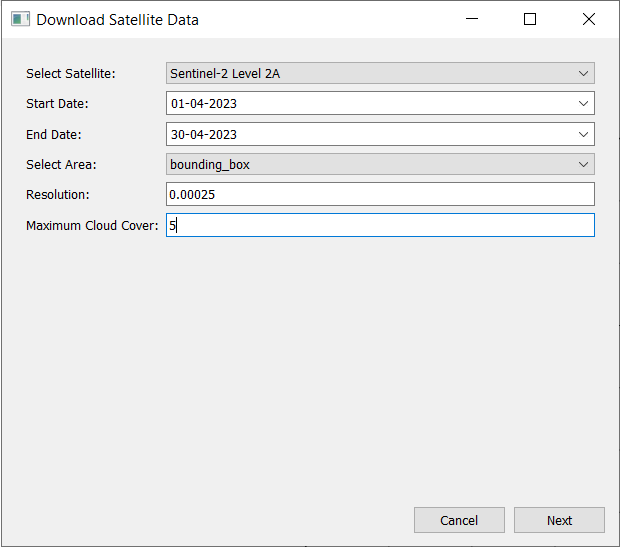Proceed with the Next button
Viewport: 620px width, 547px height.
(x=559, y=520)
